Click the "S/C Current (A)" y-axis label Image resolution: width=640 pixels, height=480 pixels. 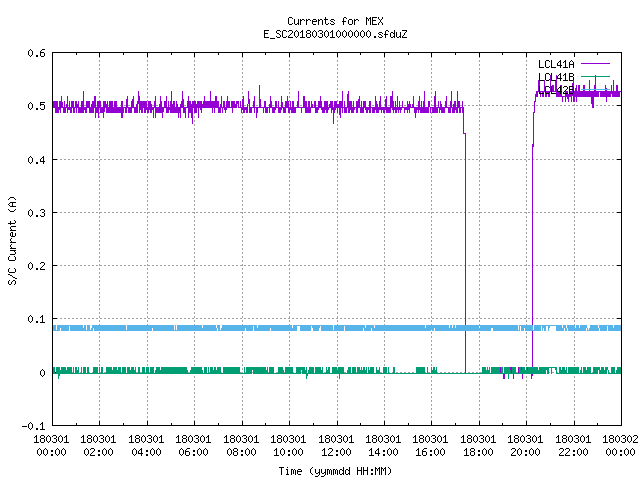point(12,240)
